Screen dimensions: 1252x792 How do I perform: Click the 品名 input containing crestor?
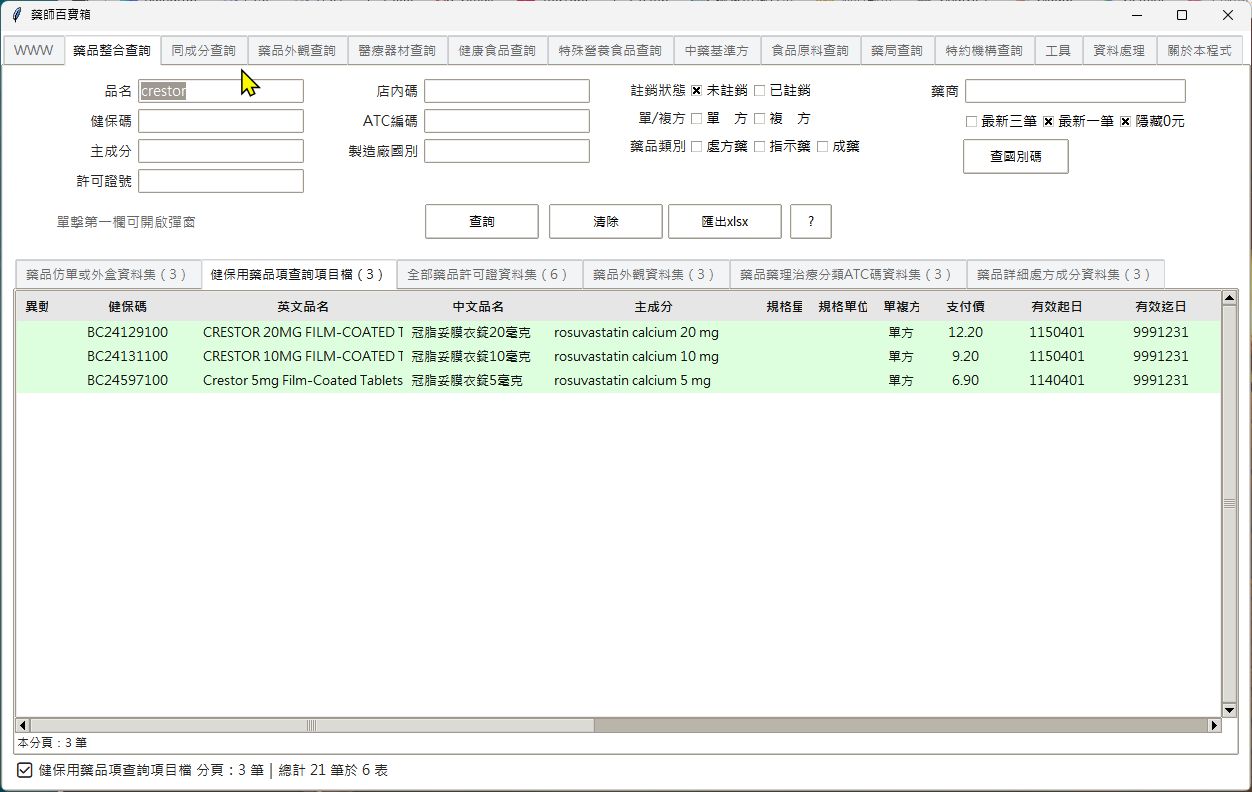(x=221, y=91)
